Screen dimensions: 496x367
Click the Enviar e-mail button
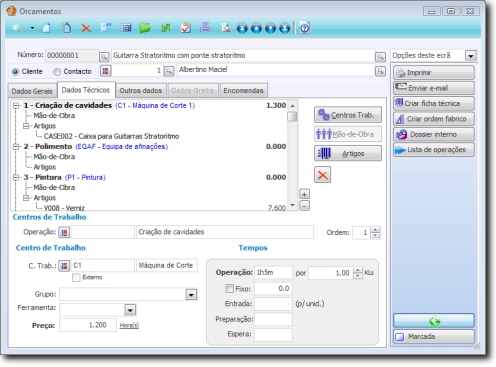tap(434, 88)
